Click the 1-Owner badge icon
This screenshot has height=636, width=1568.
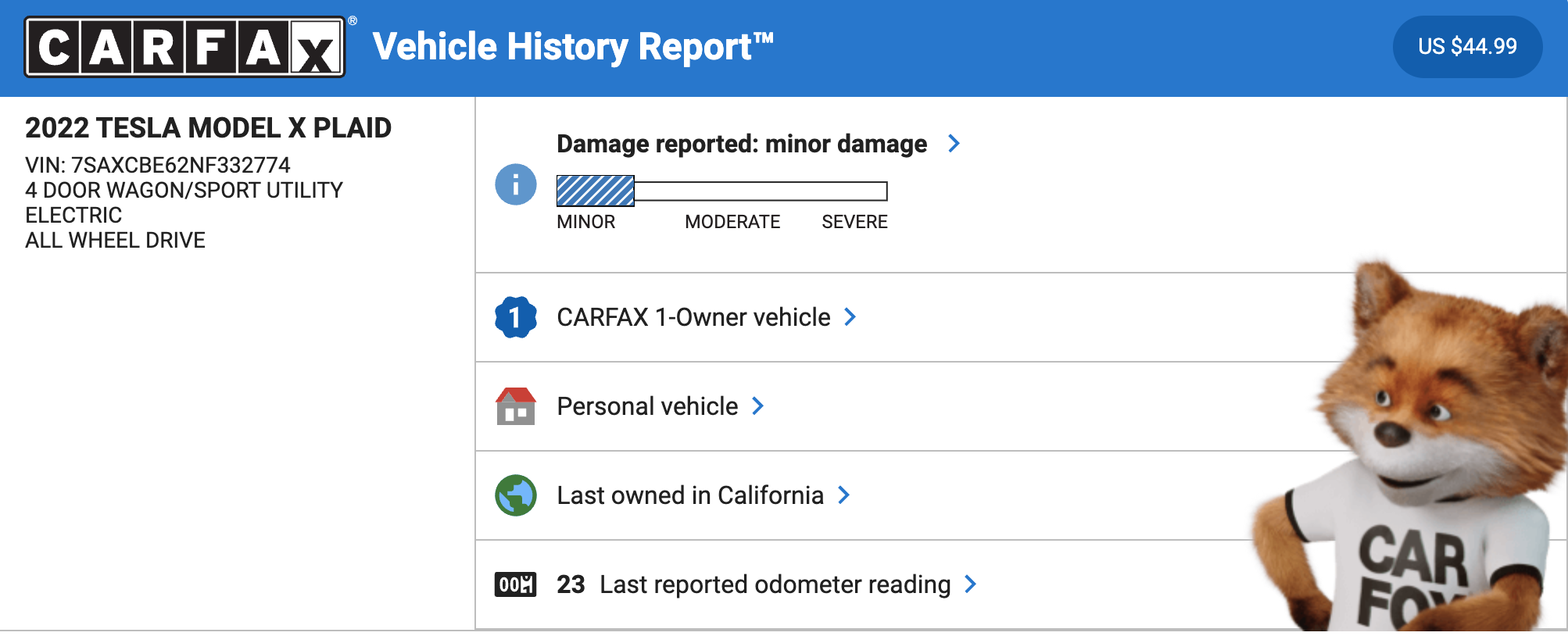point(516,317)
